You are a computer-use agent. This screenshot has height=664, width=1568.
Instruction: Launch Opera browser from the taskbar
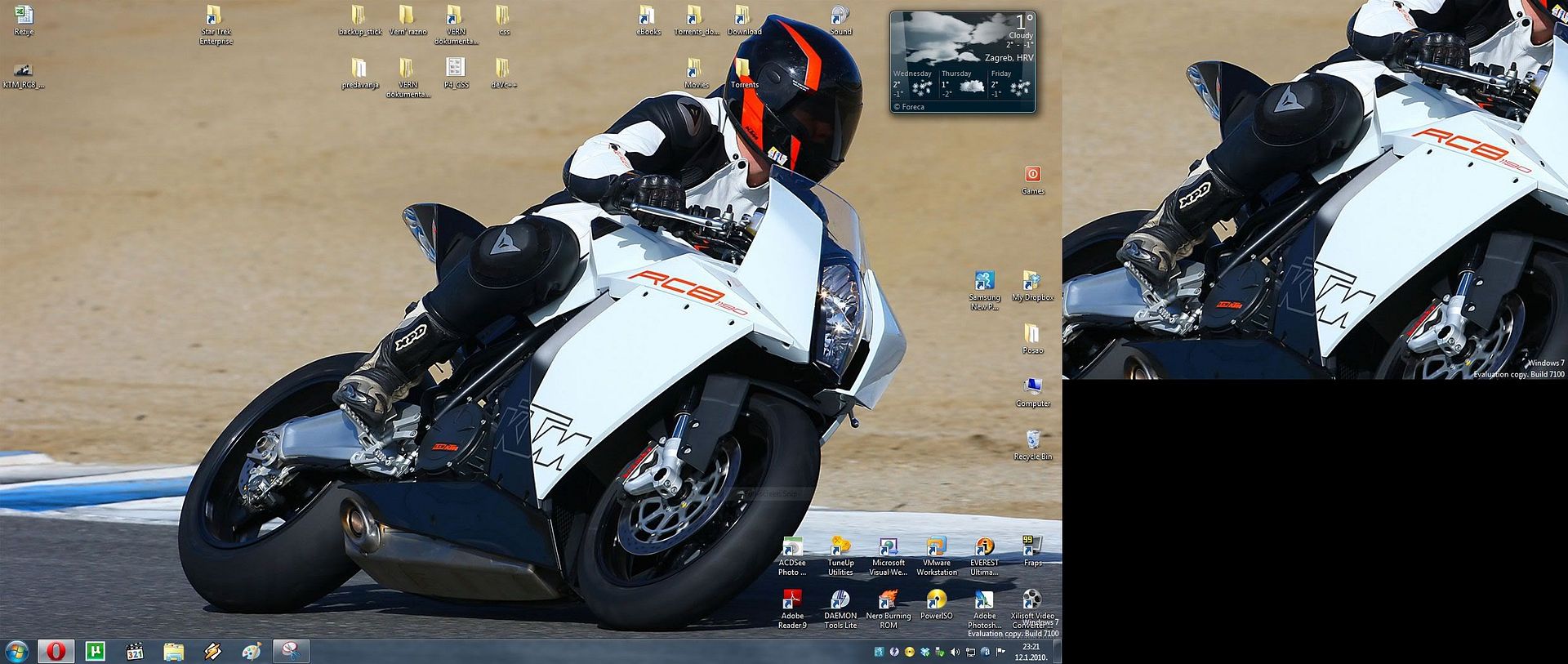coord(56,651)
